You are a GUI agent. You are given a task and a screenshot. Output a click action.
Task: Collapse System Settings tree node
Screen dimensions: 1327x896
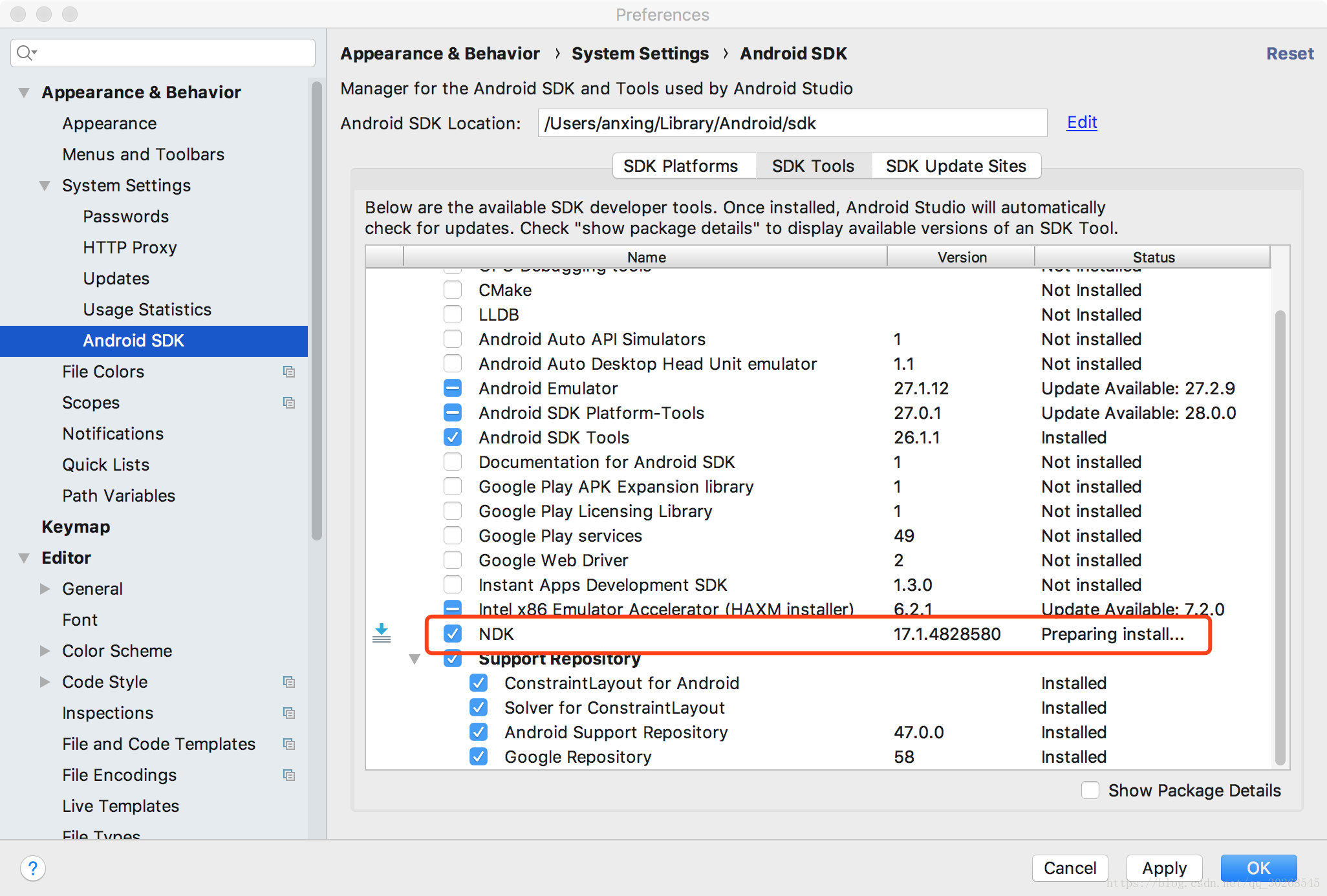pos(45,186)
